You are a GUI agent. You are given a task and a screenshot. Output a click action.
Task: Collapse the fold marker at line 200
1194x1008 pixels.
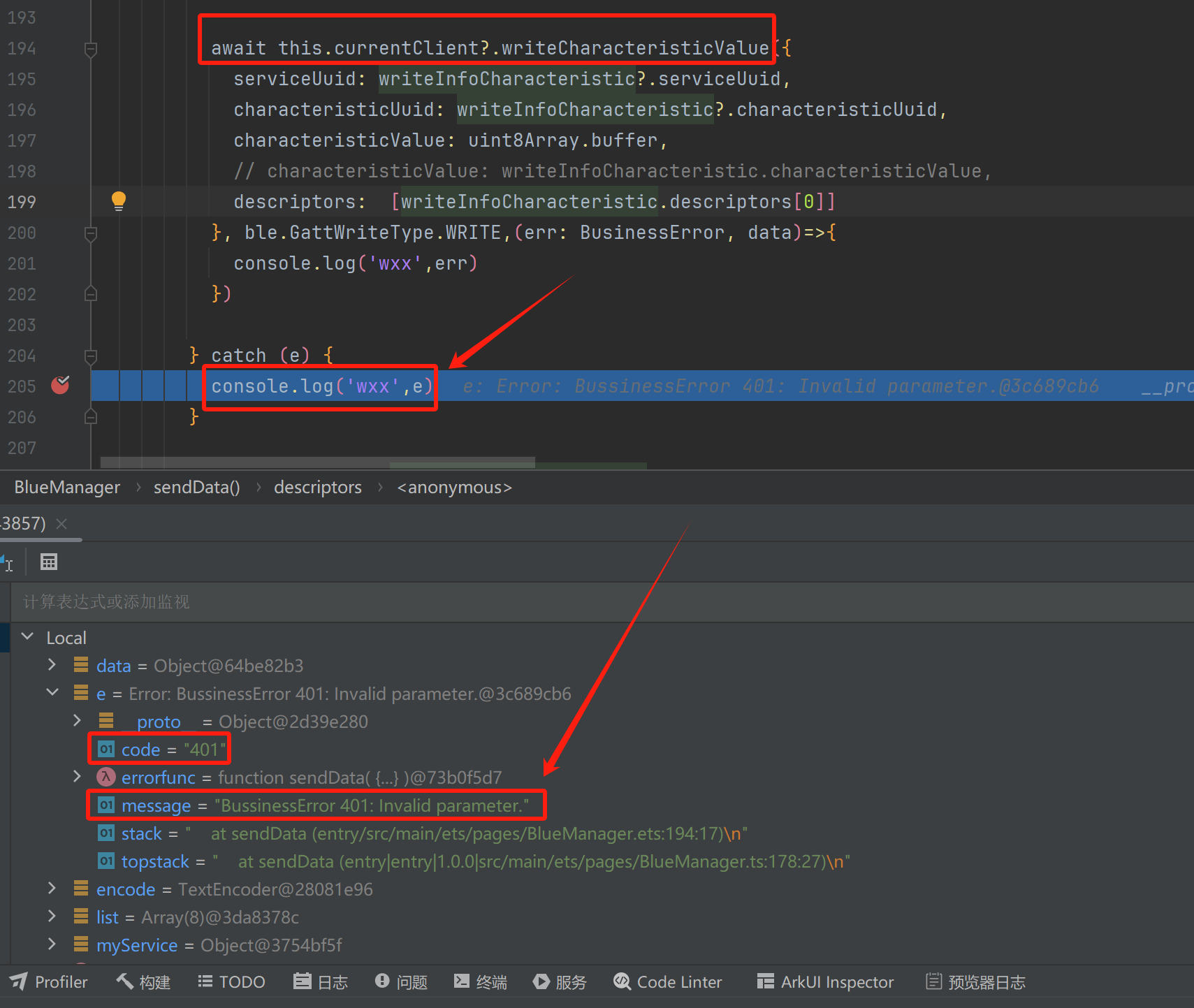point(91,233)
